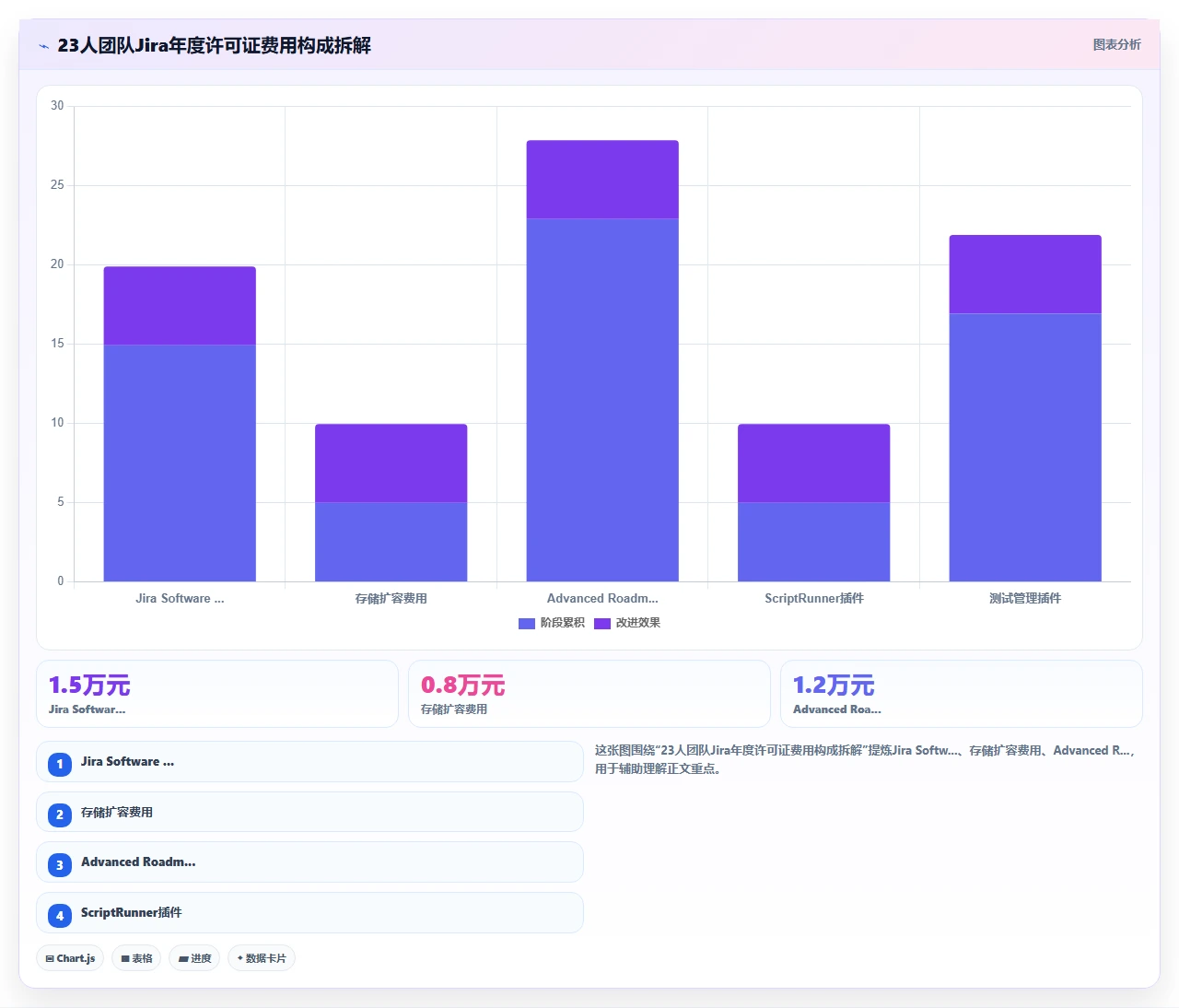Image resolution: width=1179 pixels, height=1008 pixels.
Task: Click the description paragraph starting 这张图围绕
Action: 866,759
